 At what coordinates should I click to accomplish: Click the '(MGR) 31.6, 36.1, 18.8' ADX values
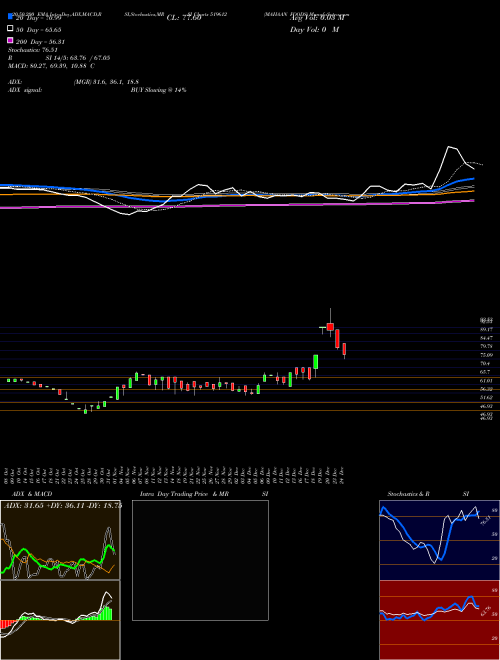tap(106, 82)
